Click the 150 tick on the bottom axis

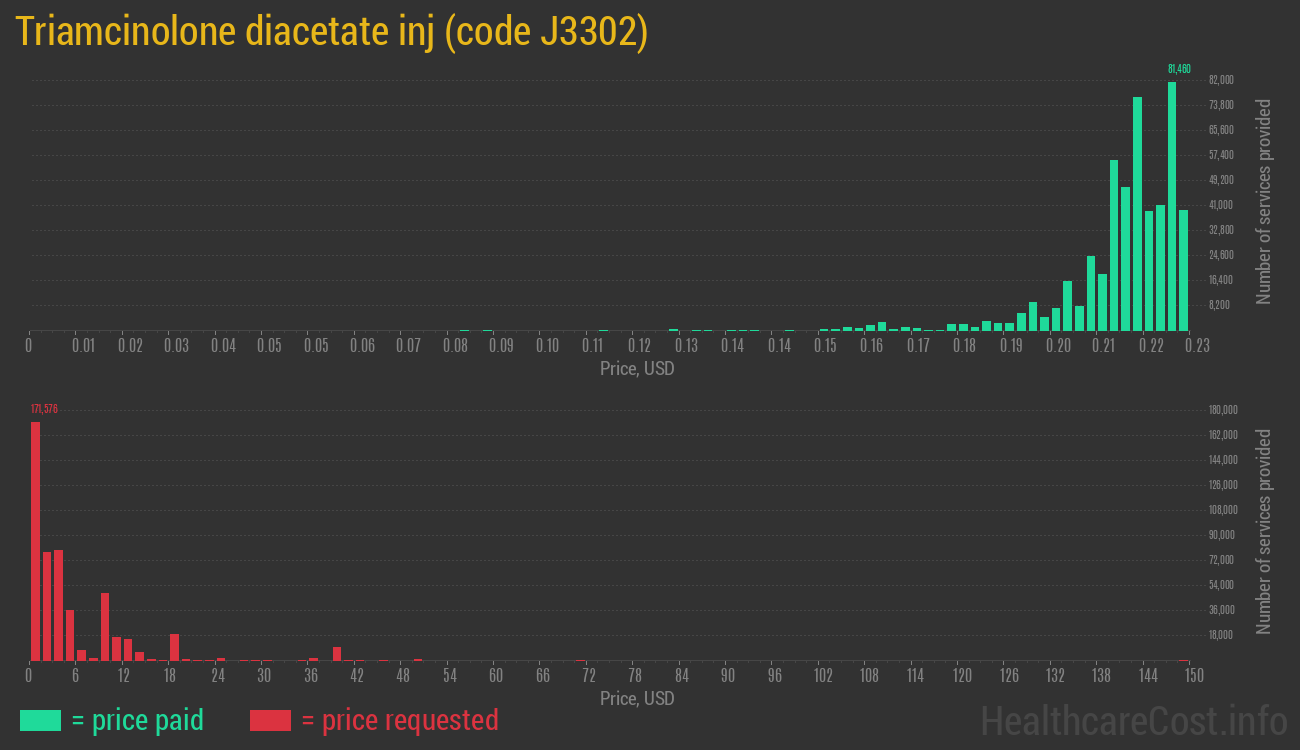click(1195, 676)
